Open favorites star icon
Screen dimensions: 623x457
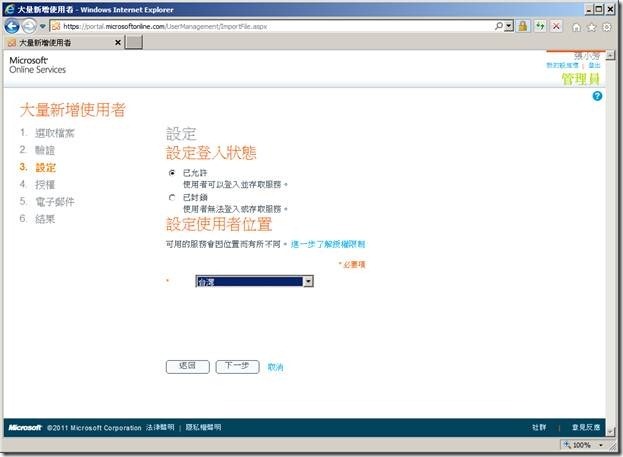point(593,26)
